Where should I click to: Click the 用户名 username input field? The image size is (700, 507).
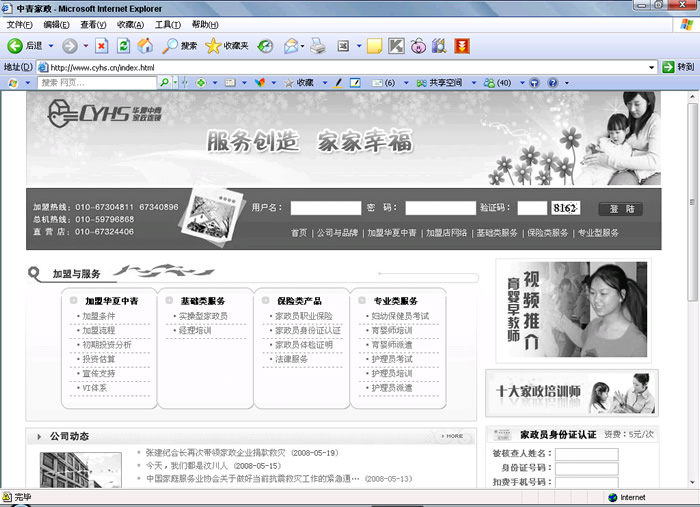tap(325, 208)
